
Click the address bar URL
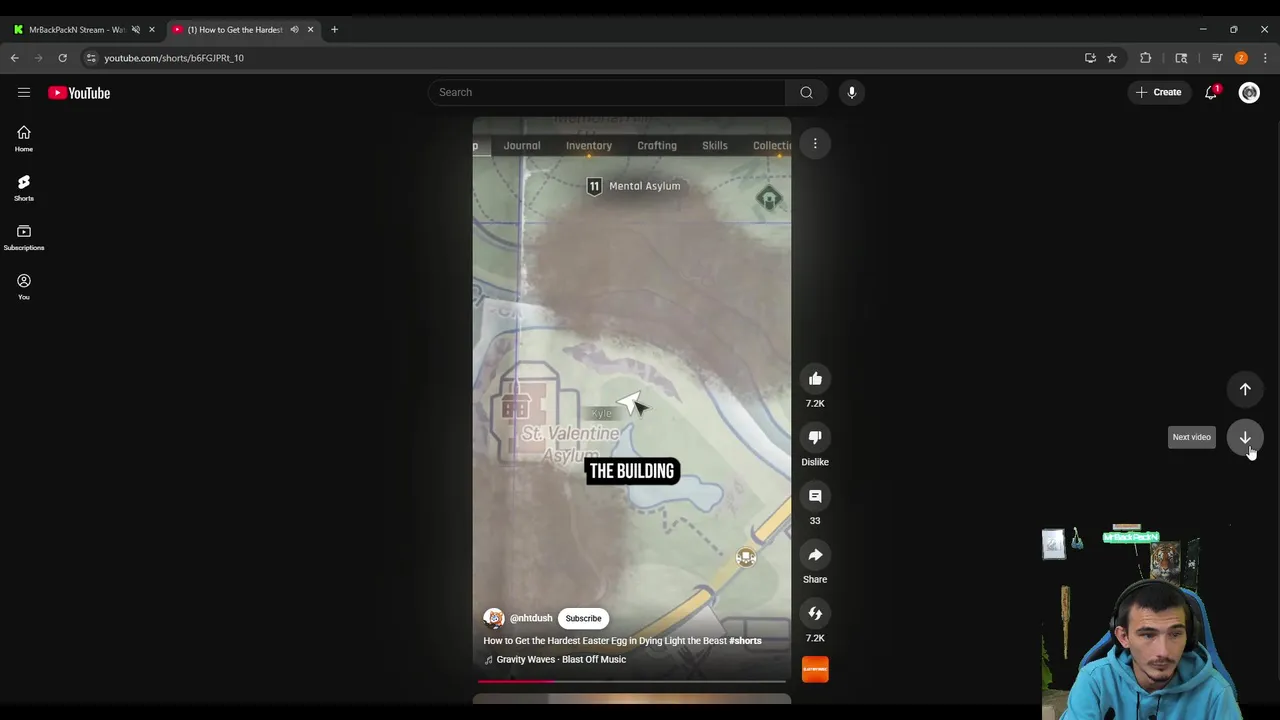(x=174, y=58)
